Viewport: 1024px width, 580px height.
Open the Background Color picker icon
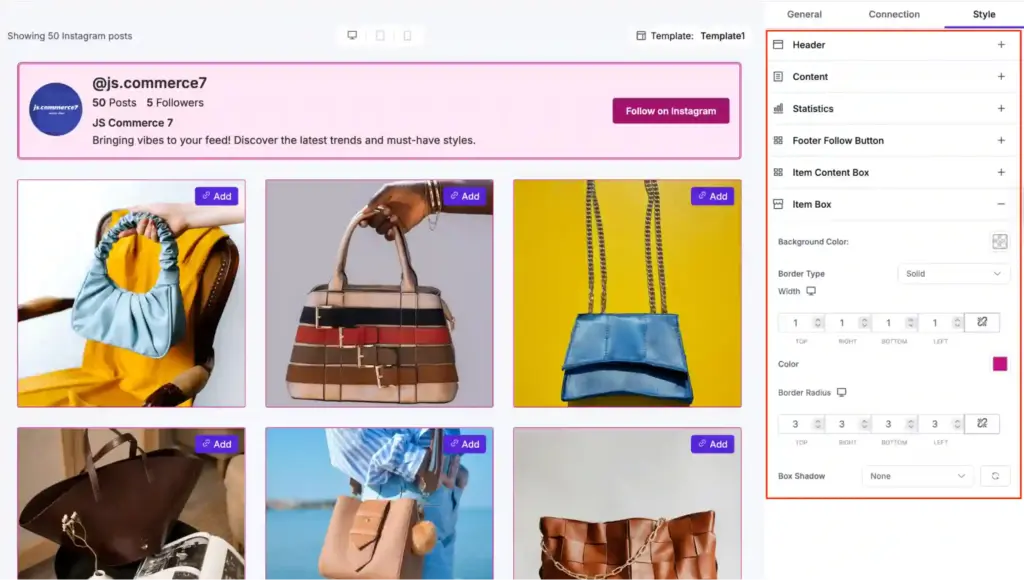[999, 241]
